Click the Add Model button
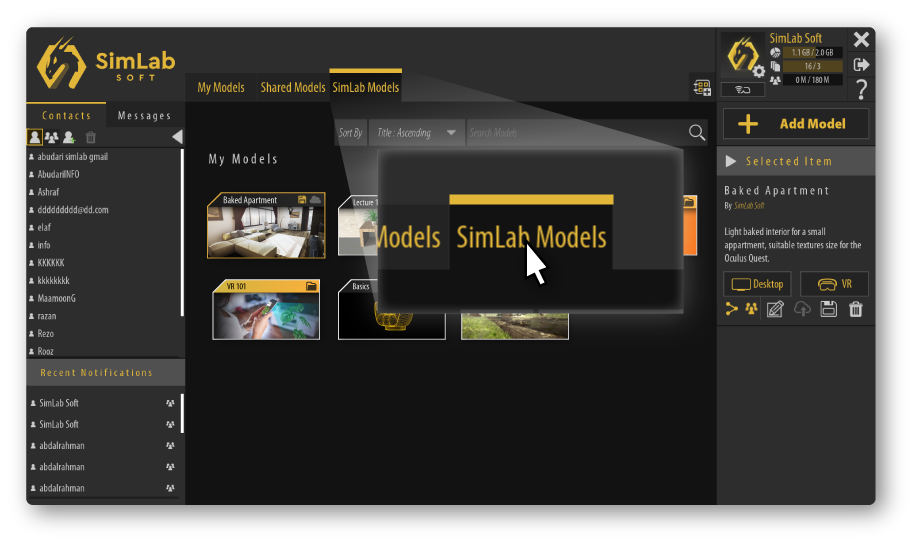Image resolution: width=916 pixels, height=545 pixels. point(796,124)
